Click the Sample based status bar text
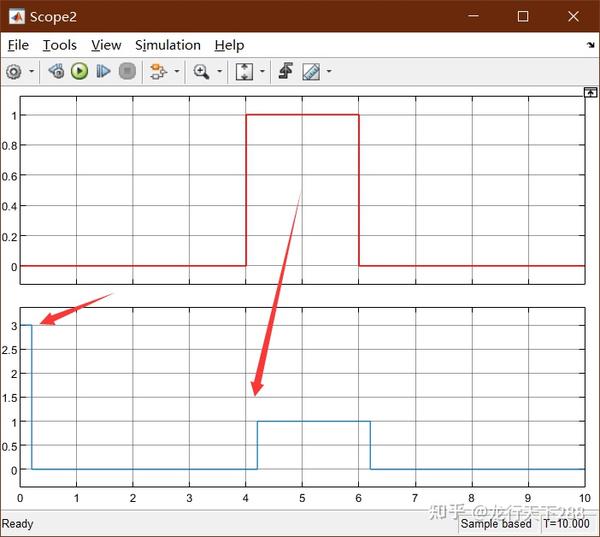The width and height of the screenshot is (600, 537). coord(496,524)
